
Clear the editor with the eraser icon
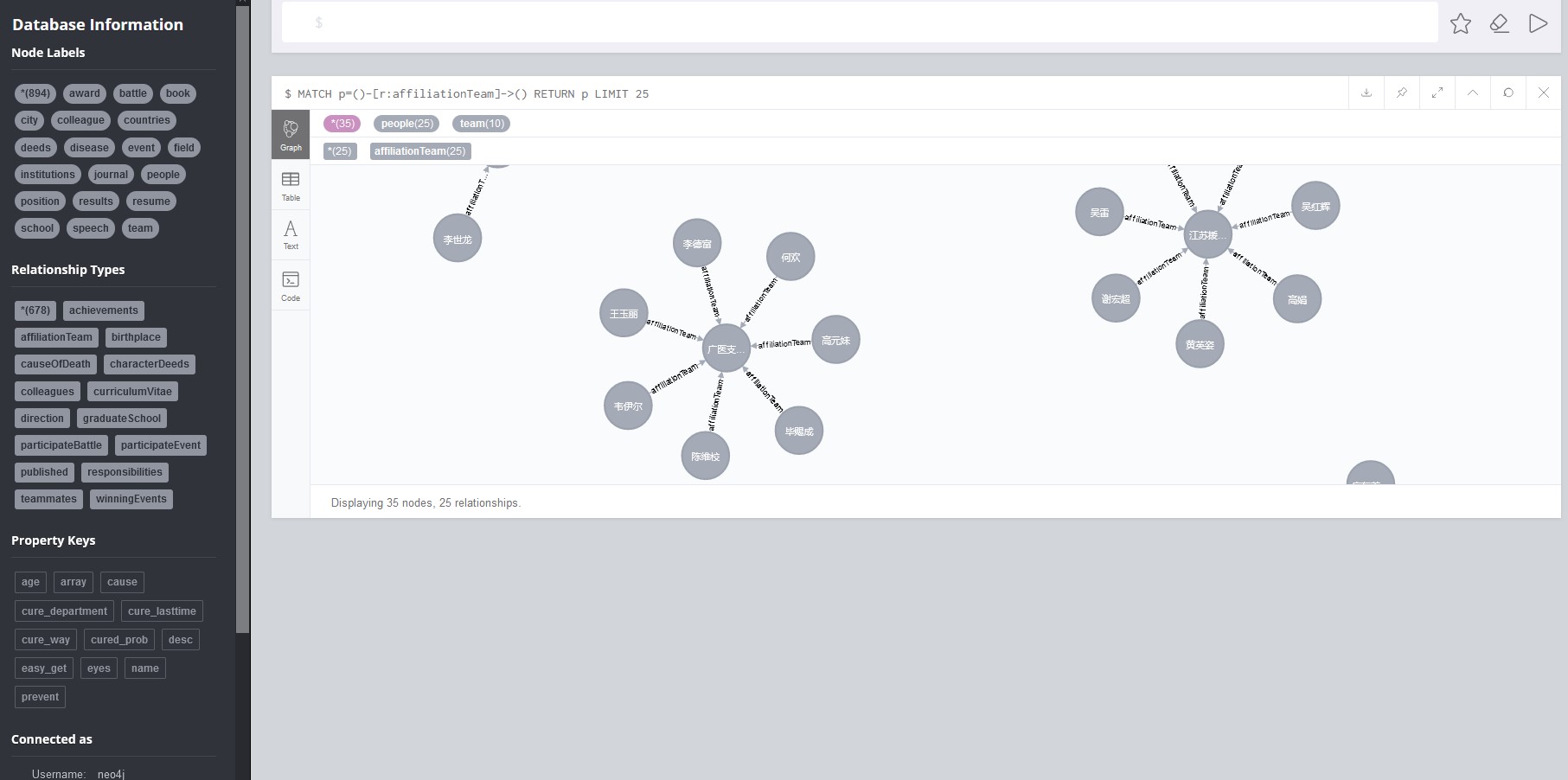tap(1500, 23)
